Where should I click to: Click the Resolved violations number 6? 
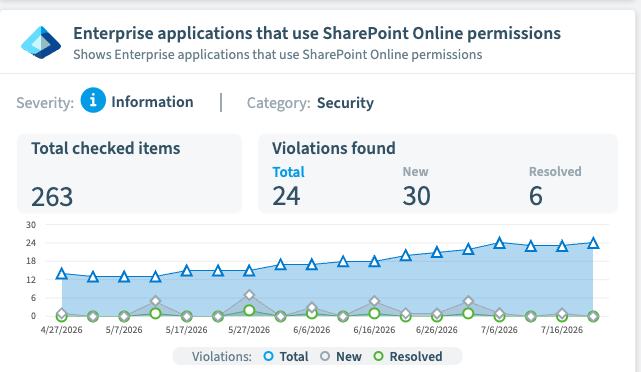coord(536,196)
